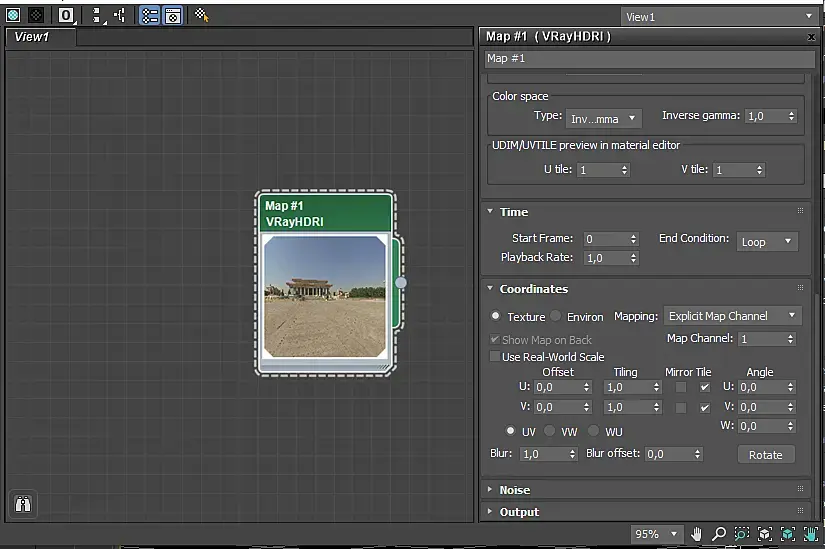Click the Lay Out Children icon
825x549 pixels.
(x=119, y=16)
